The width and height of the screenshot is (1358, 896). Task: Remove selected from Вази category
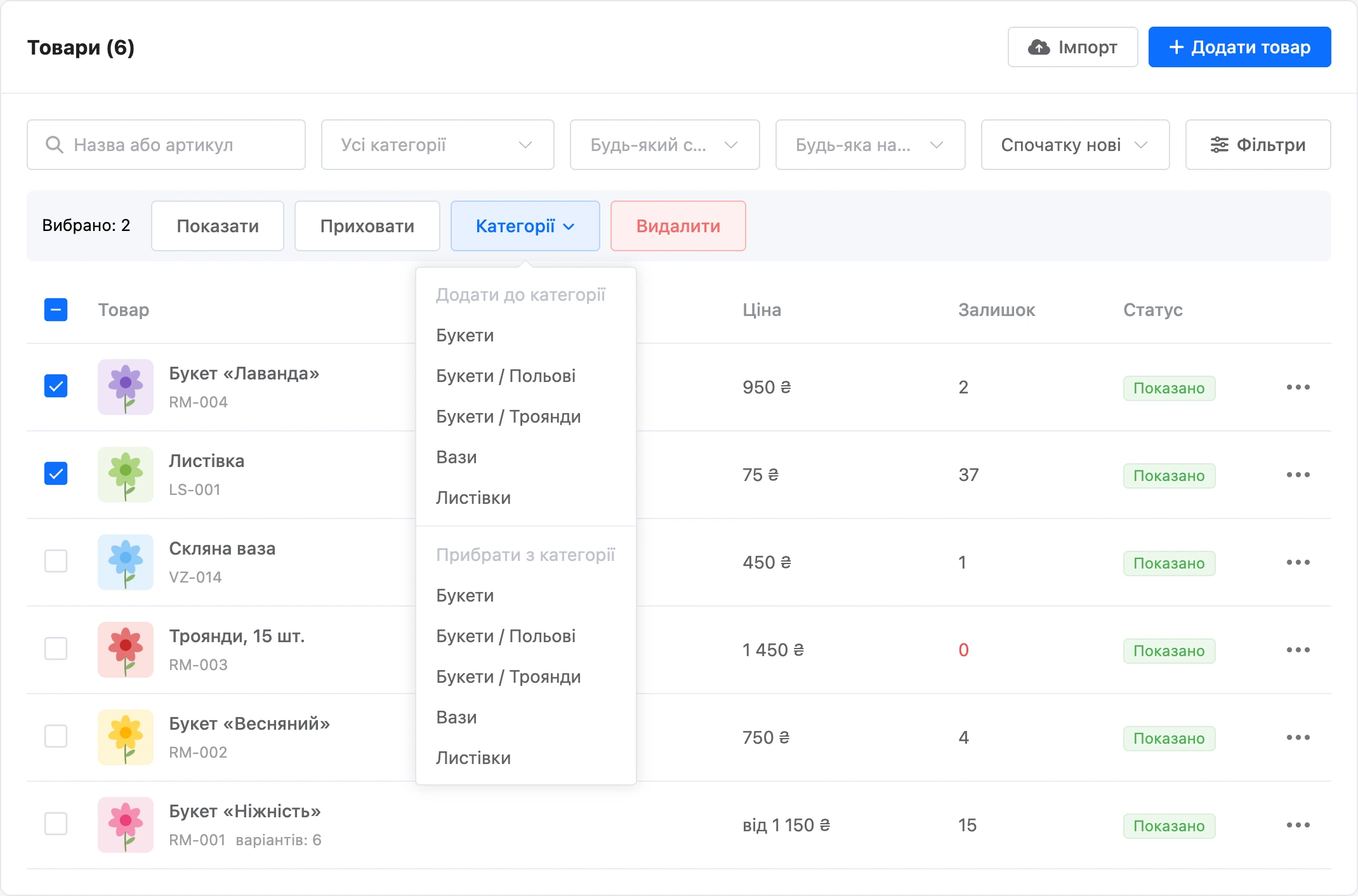tap(456, 717)
